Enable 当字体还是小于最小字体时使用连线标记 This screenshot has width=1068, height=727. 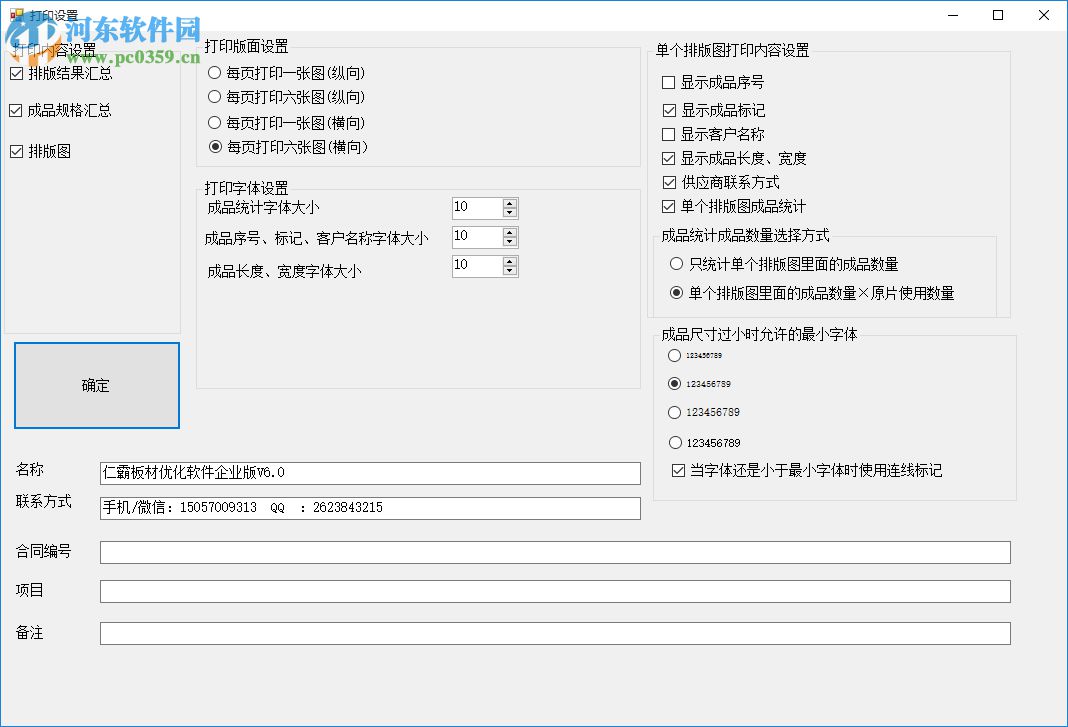(x=678, y=470)
